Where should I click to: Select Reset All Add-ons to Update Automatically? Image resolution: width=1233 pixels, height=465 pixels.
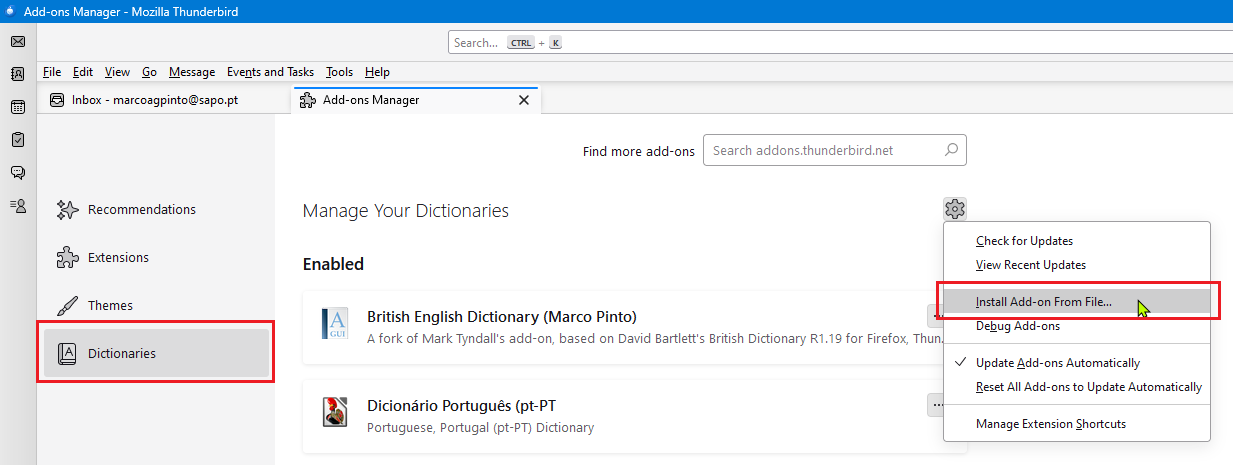1075,387
